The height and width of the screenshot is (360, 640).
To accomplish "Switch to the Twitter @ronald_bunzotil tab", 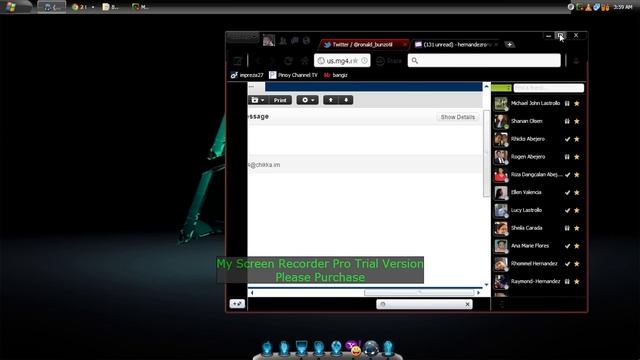I will (x=363, y=44).
